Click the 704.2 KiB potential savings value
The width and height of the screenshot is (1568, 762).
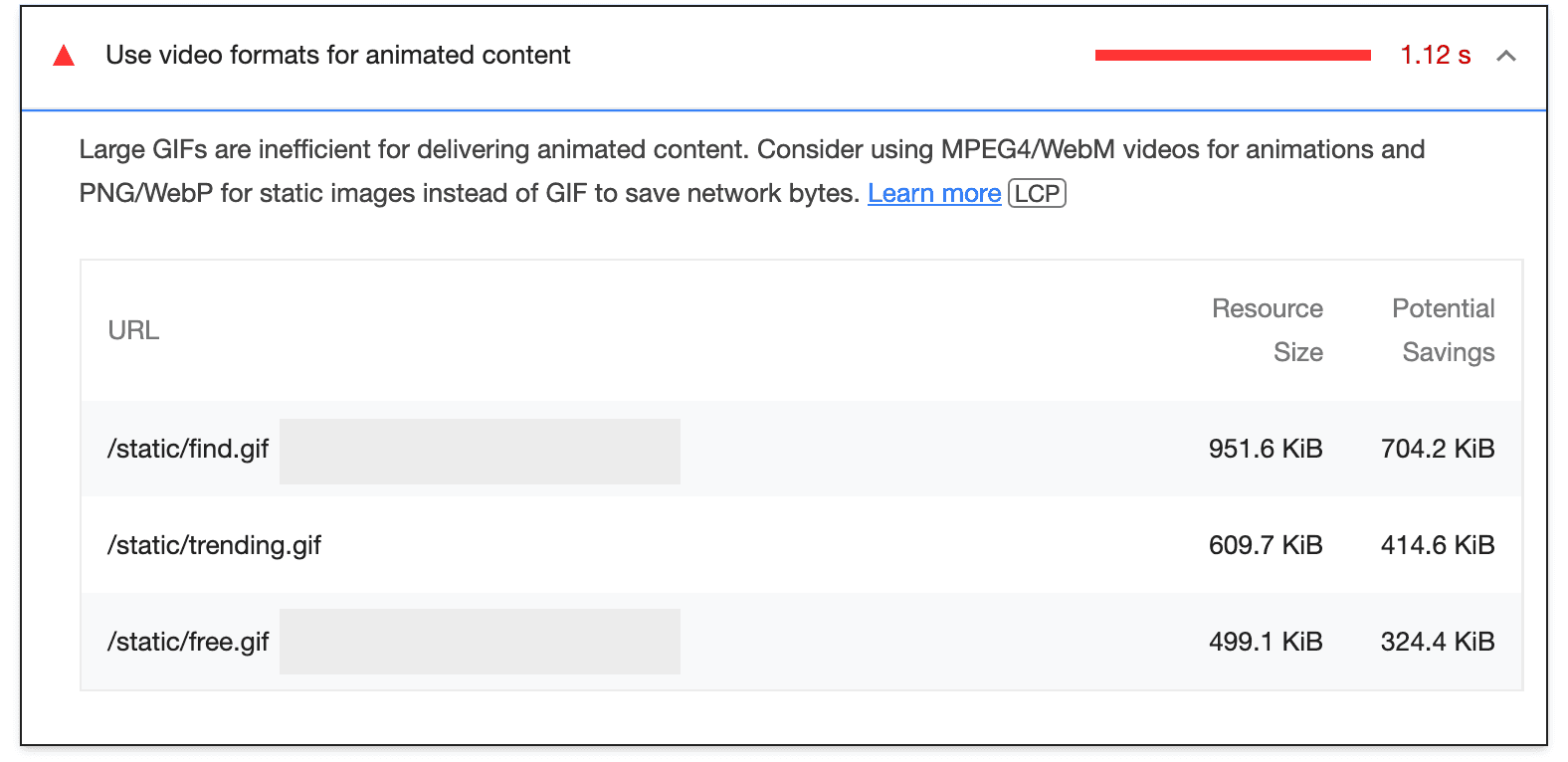click(x=1438, y=449)
